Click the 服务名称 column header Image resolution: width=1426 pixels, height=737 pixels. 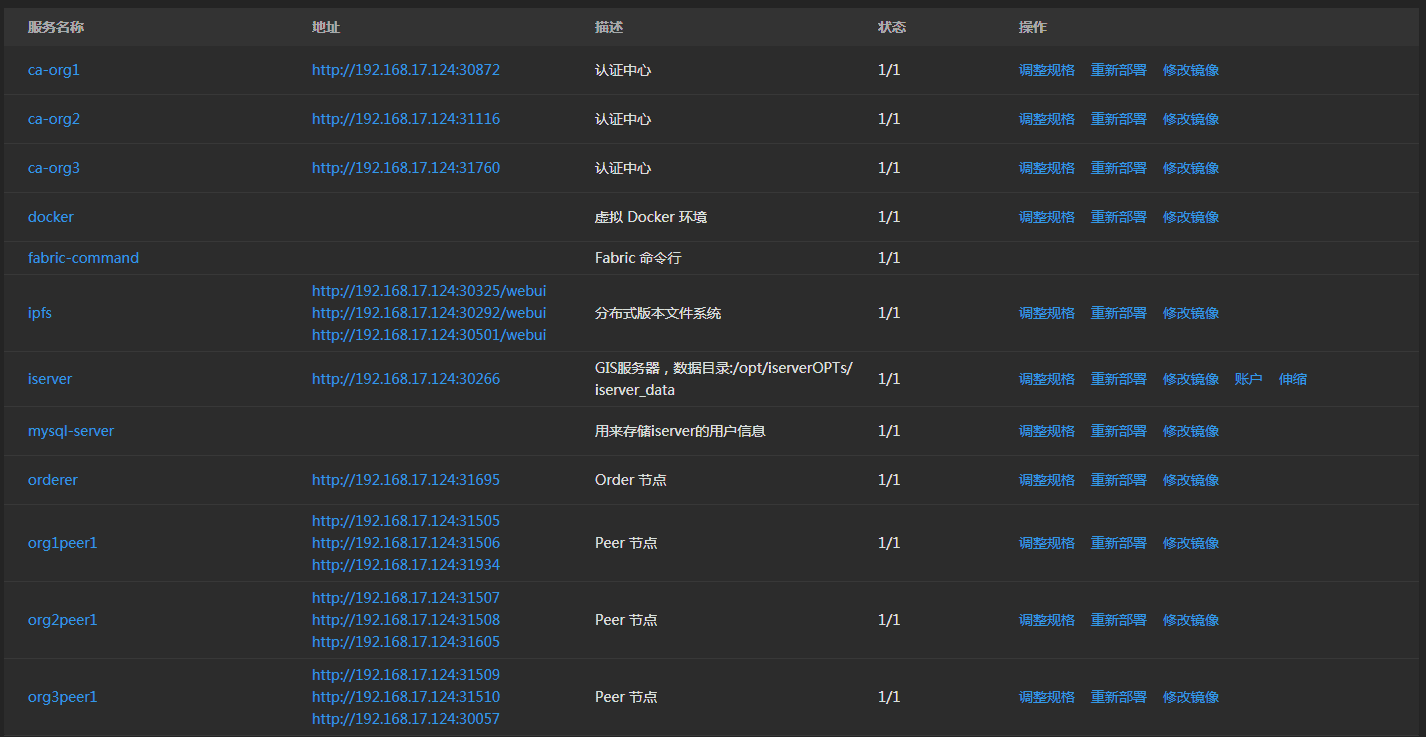tap(56, 27)
